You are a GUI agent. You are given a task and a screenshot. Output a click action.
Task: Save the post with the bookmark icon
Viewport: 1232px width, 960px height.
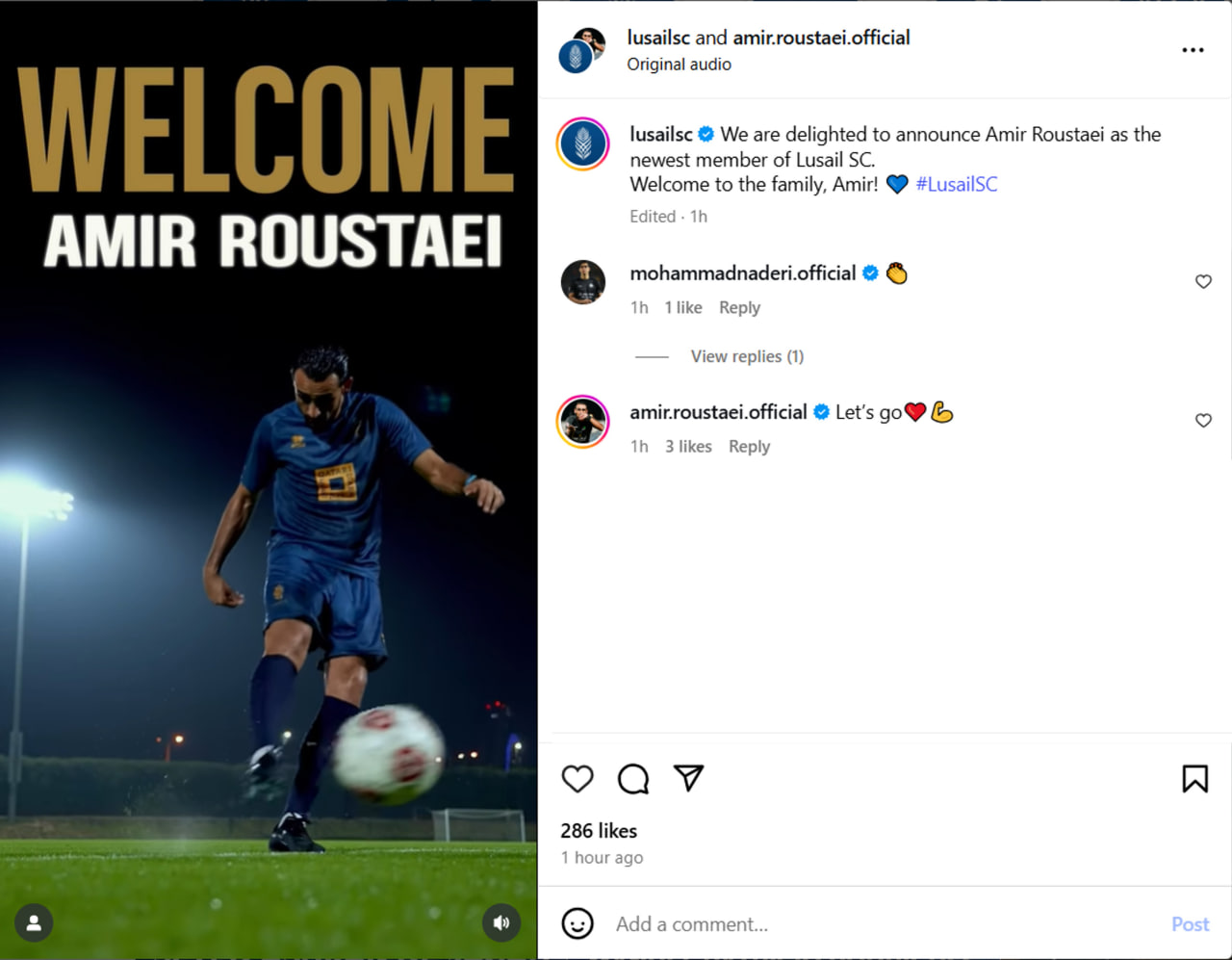click(x=1194, y=778)
